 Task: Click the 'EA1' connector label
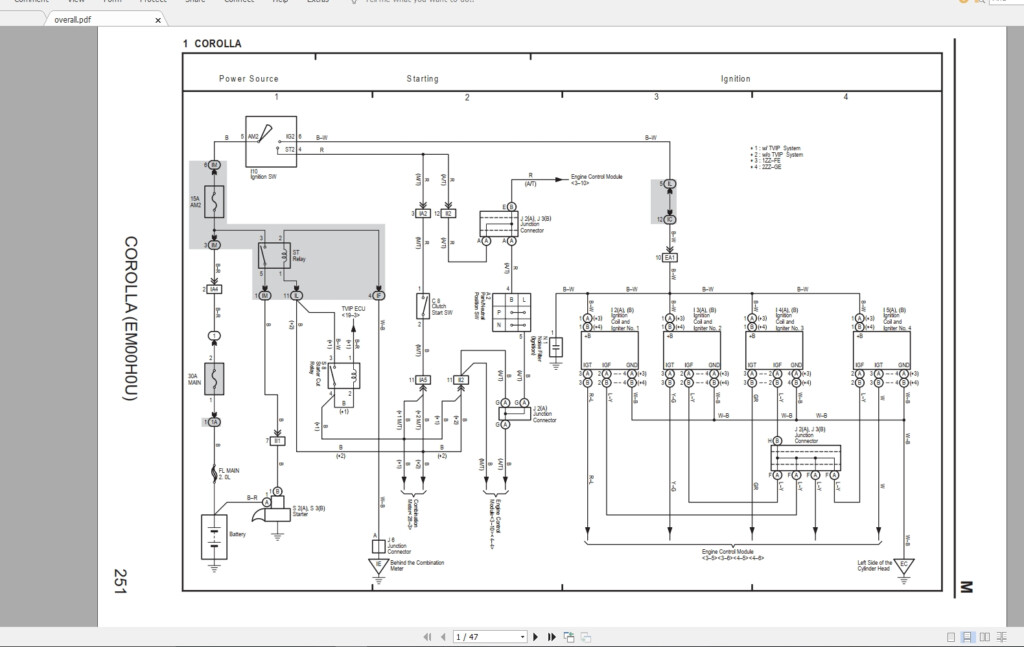[x=669, y=258]
